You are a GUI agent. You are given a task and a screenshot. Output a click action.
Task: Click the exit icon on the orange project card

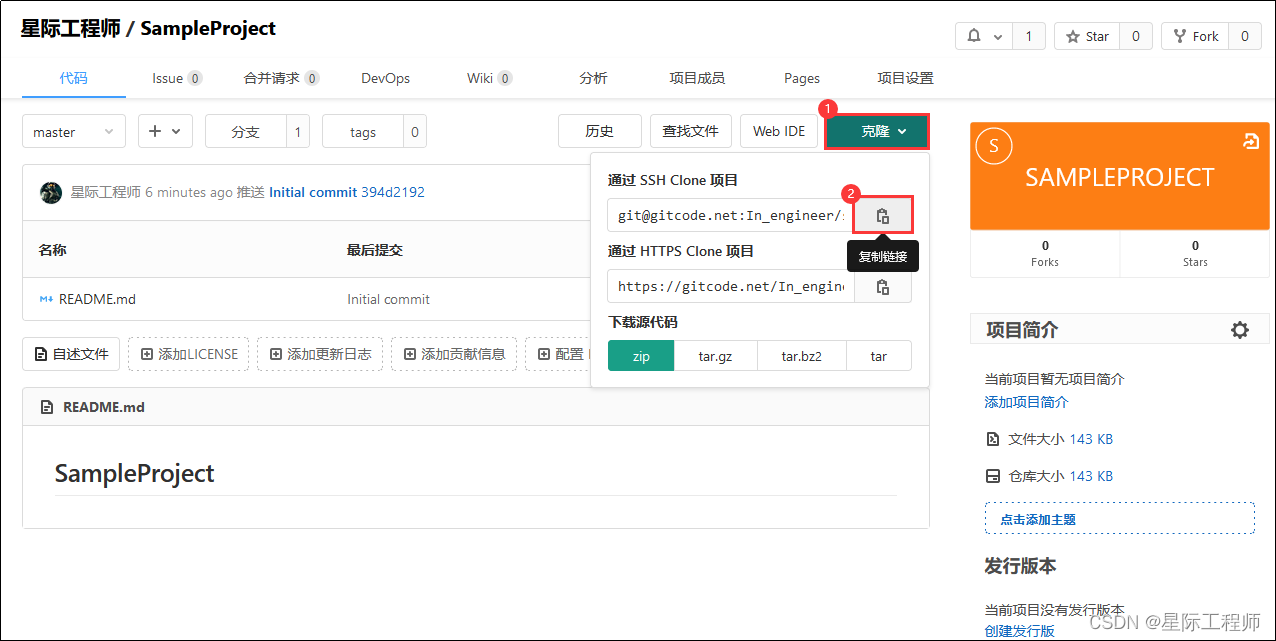(x=1251, y=142)
